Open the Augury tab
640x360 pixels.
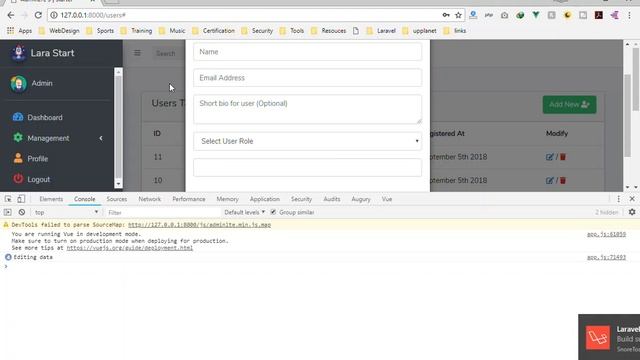361,199
